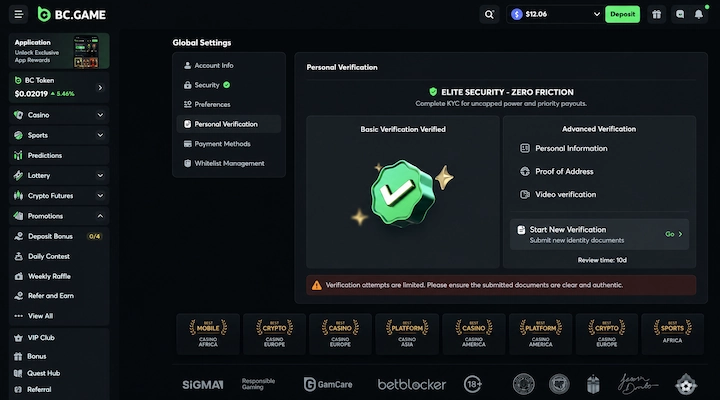The width and height of the screenshot is (720, 400).
Task: Click the soccer ball sponsor logo
Action: (686, 384)
